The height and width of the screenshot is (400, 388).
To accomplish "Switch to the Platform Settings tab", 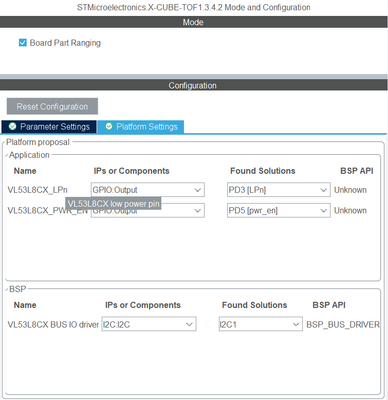I will [141, 127].
